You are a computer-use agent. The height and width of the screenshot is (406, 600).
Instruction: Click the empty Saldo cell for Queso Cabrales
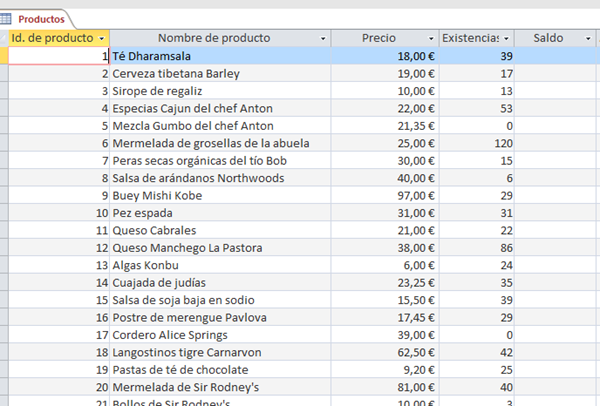click(557, 230)
